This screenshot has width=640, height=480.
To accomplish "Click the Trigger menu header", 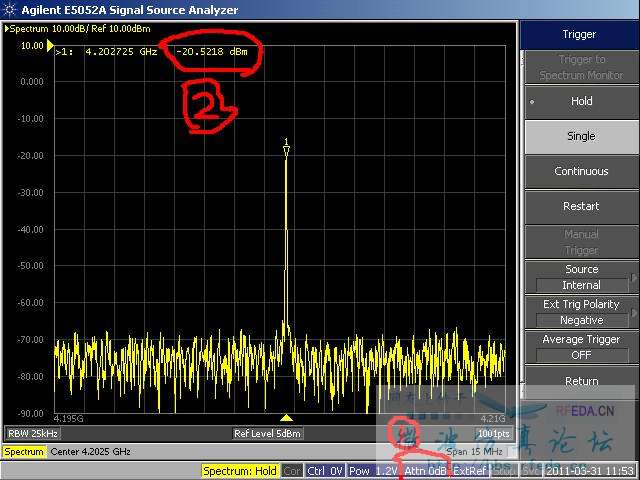I will pos(580,35).
